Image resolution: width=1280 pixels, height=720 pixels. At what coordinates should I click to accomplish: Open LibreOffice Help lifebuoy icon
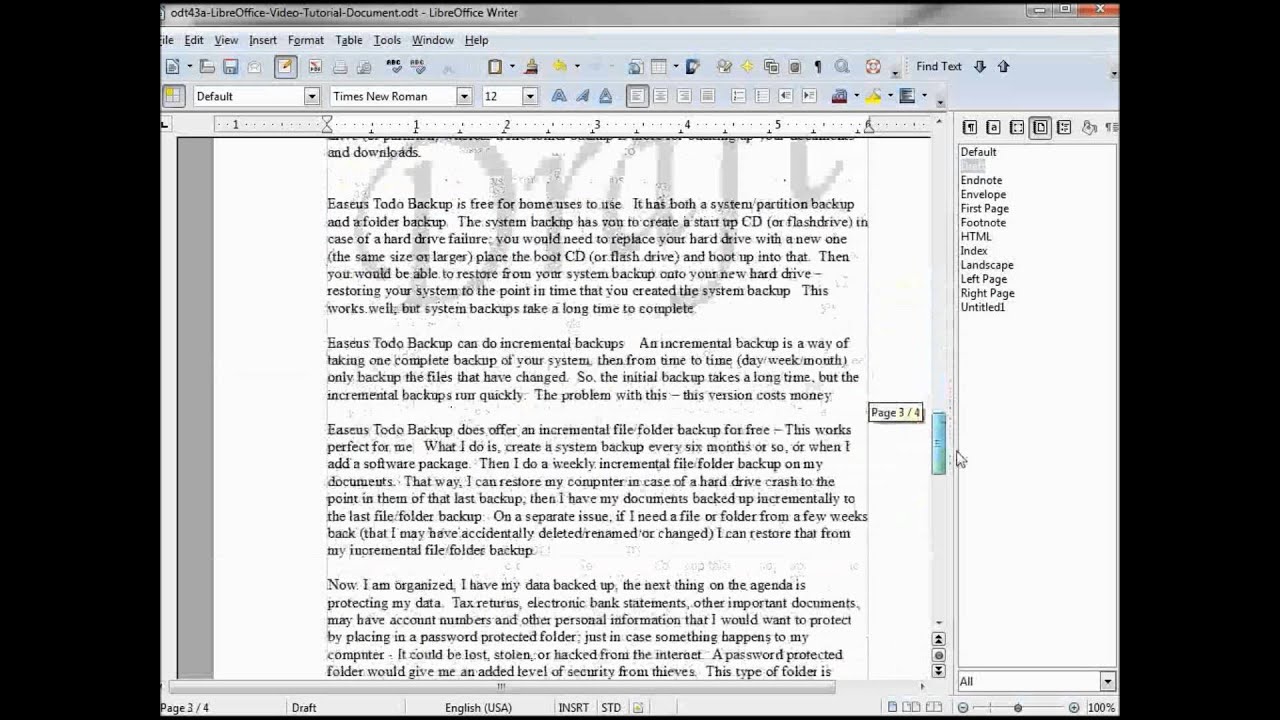click(x=873, y=67)
